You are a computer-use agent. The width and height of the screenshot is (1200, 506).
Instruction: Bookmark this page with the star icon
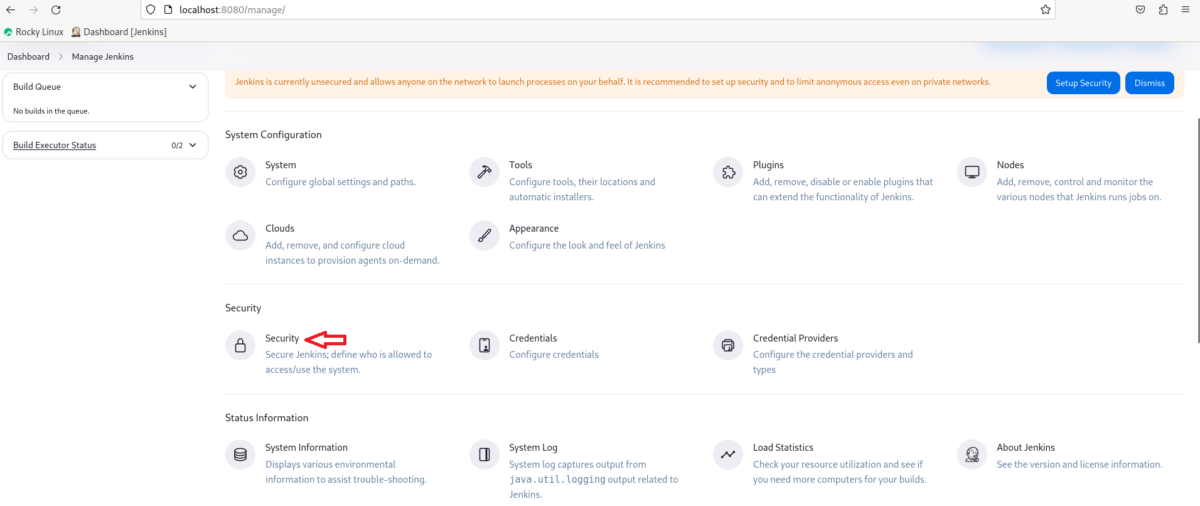click(1045, 10)
